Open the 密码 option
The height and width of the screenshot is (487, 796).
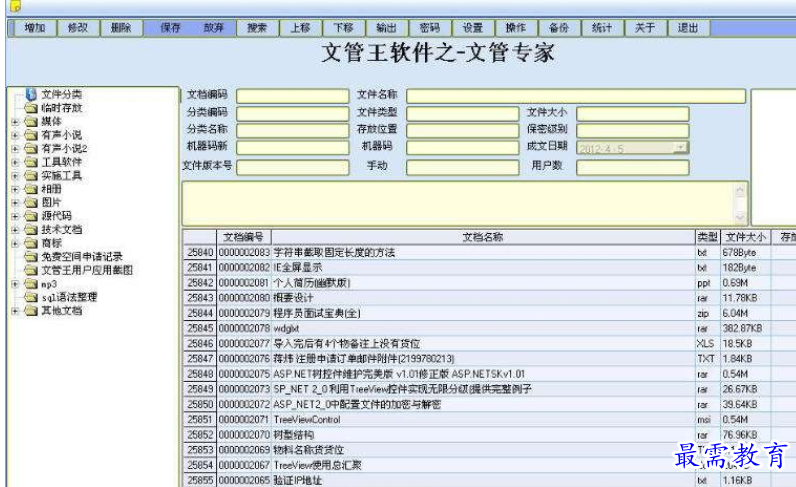click(429, 28)
